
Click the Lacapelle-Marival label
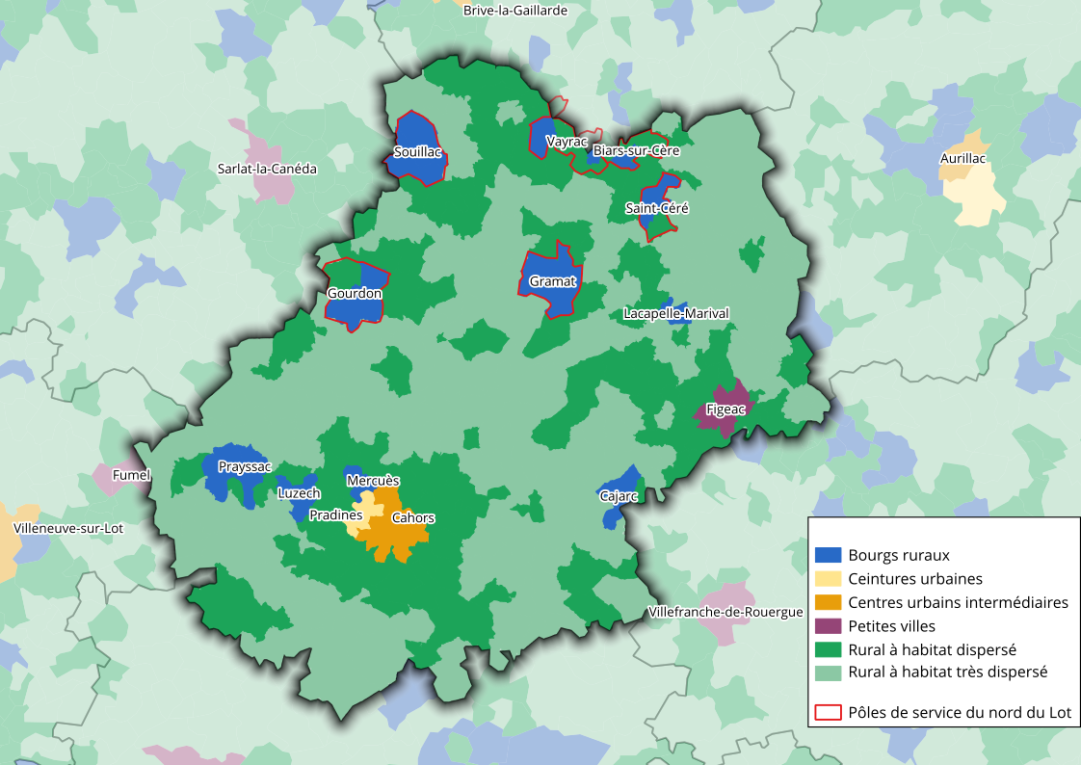(676, 314)
